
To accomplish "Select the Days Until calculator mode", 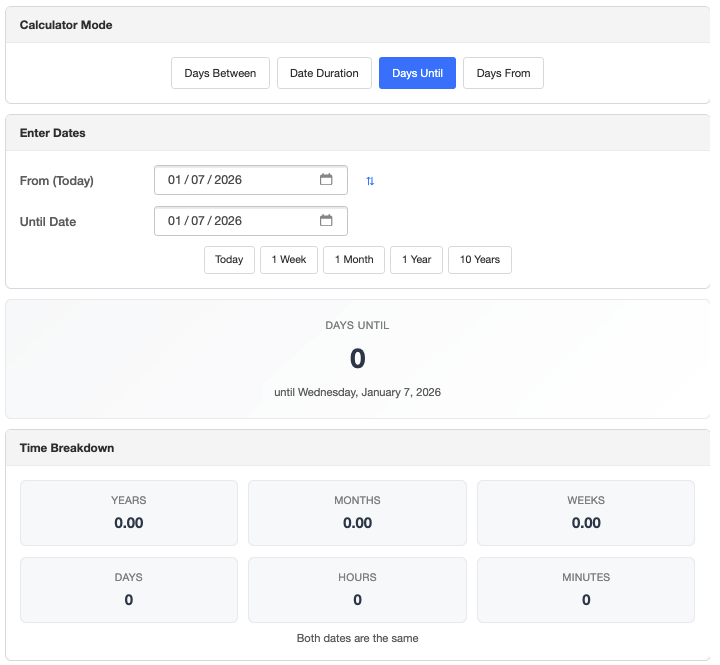I will coord(417,73).
